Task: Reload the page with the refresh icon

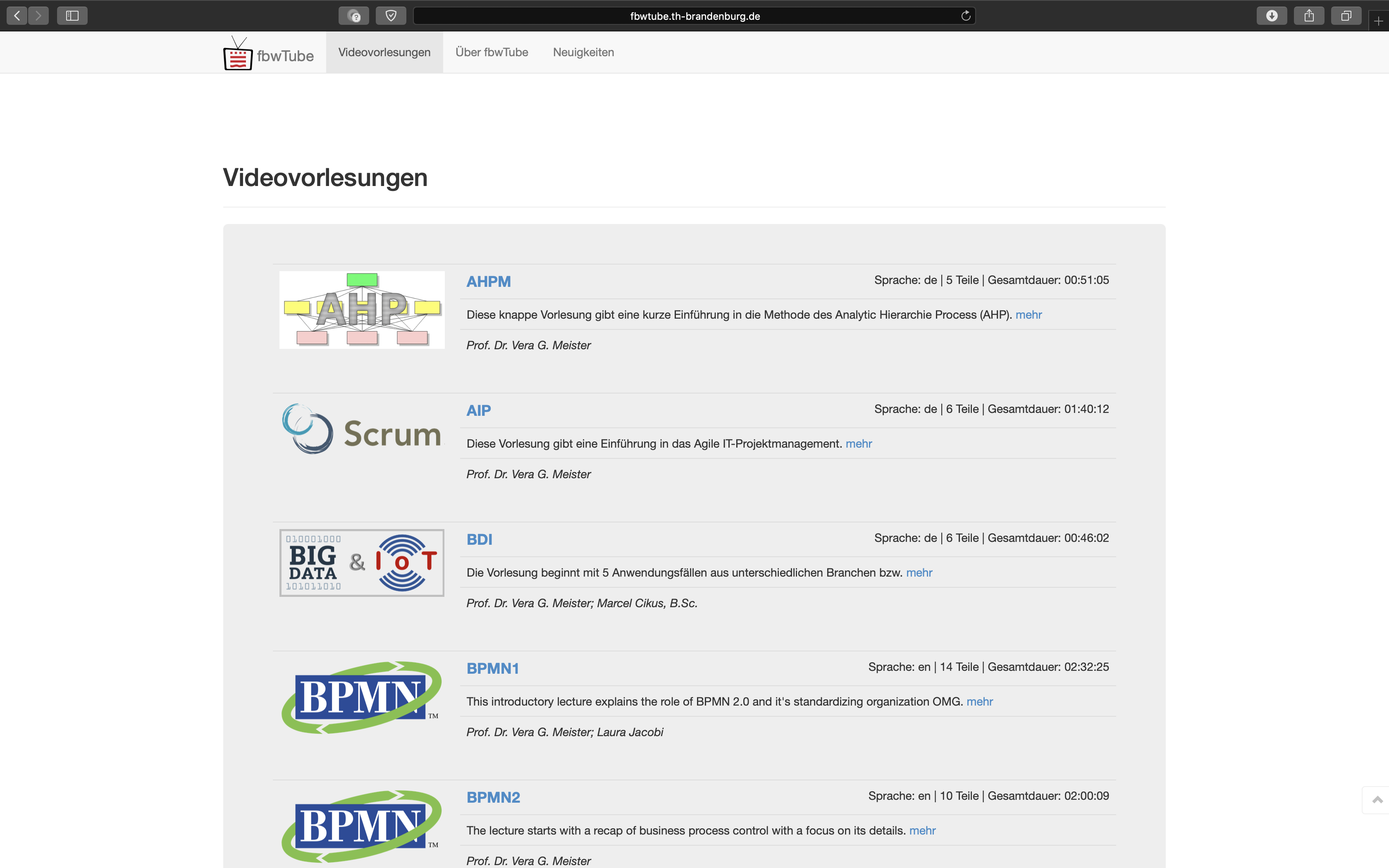Action: (x=966, y=16)
